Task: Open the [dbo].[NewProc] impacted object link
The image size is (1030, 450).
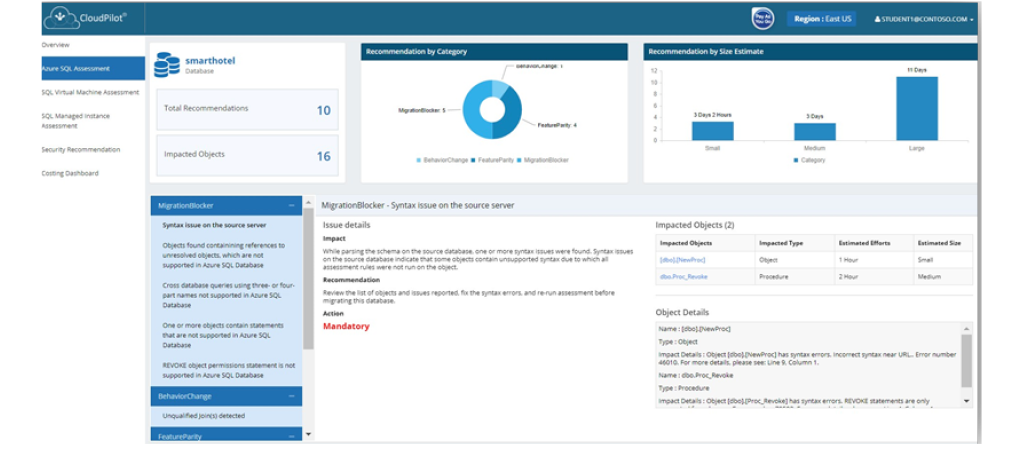Action: pyautogui.click(x=681, y=260)
